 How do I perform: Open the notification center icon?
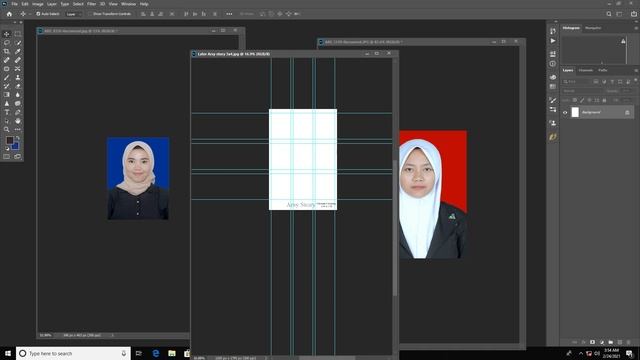629,353
